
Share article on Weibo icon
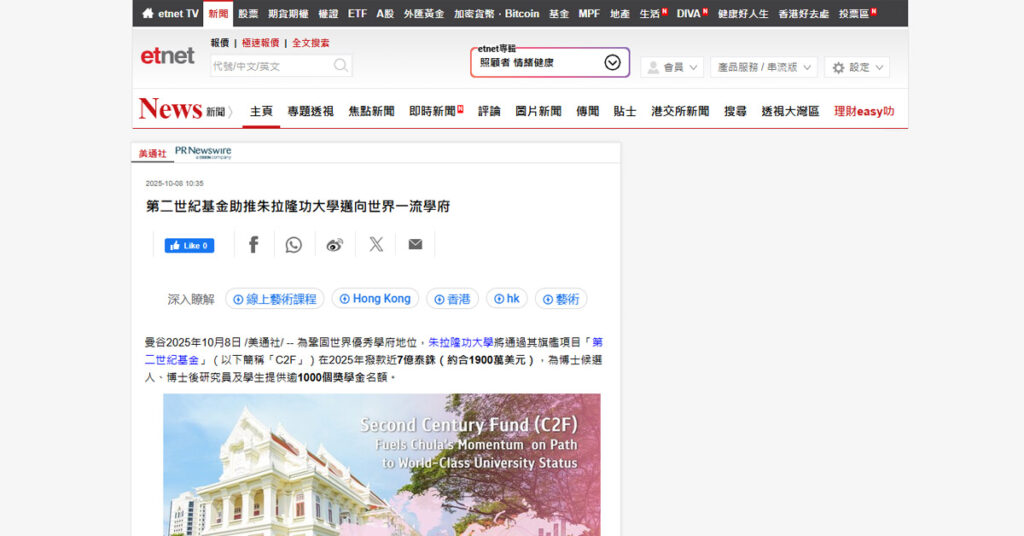[x=335, y=245]
